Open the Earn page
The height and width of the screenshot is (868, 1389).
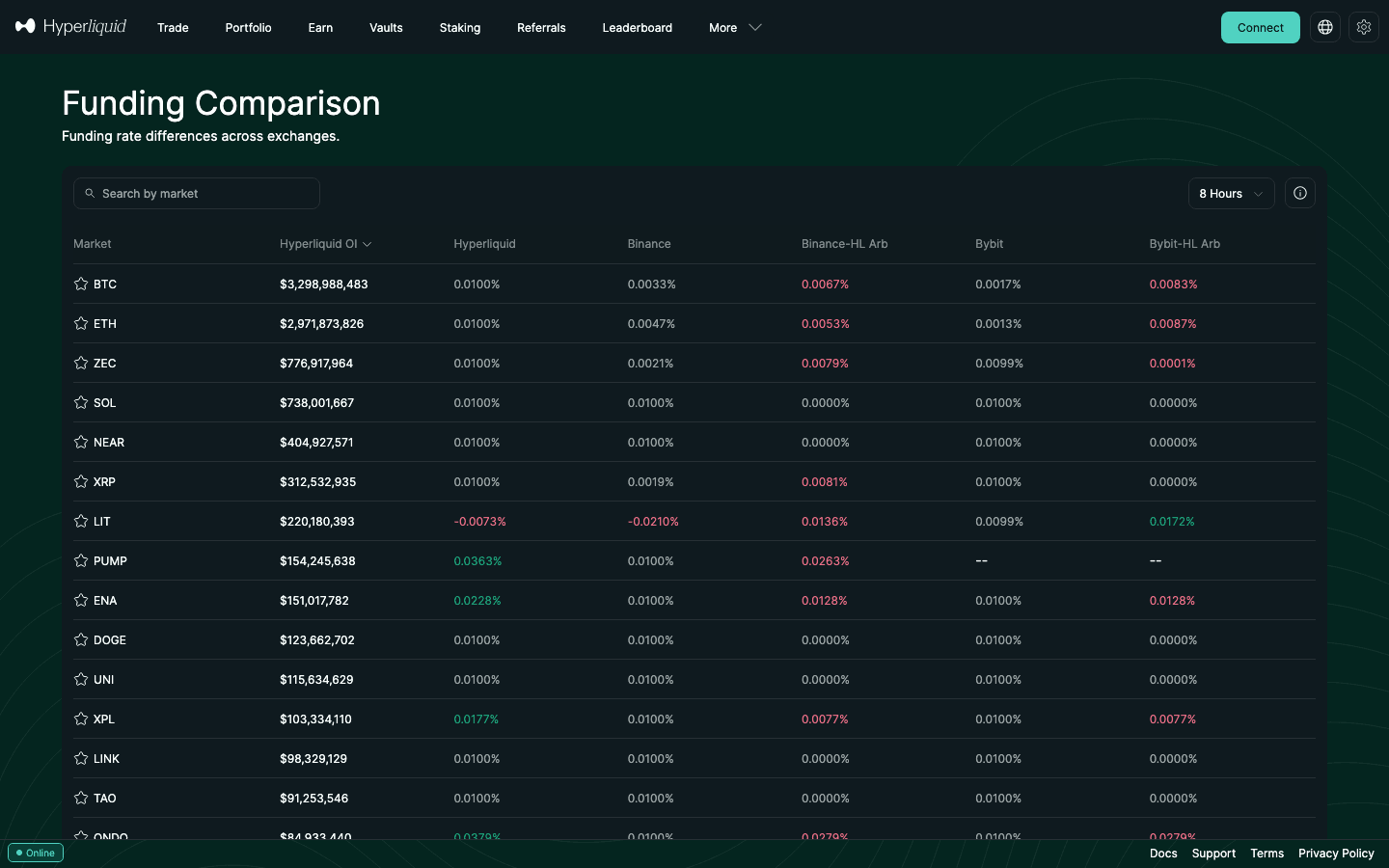[x=320, y=27]
